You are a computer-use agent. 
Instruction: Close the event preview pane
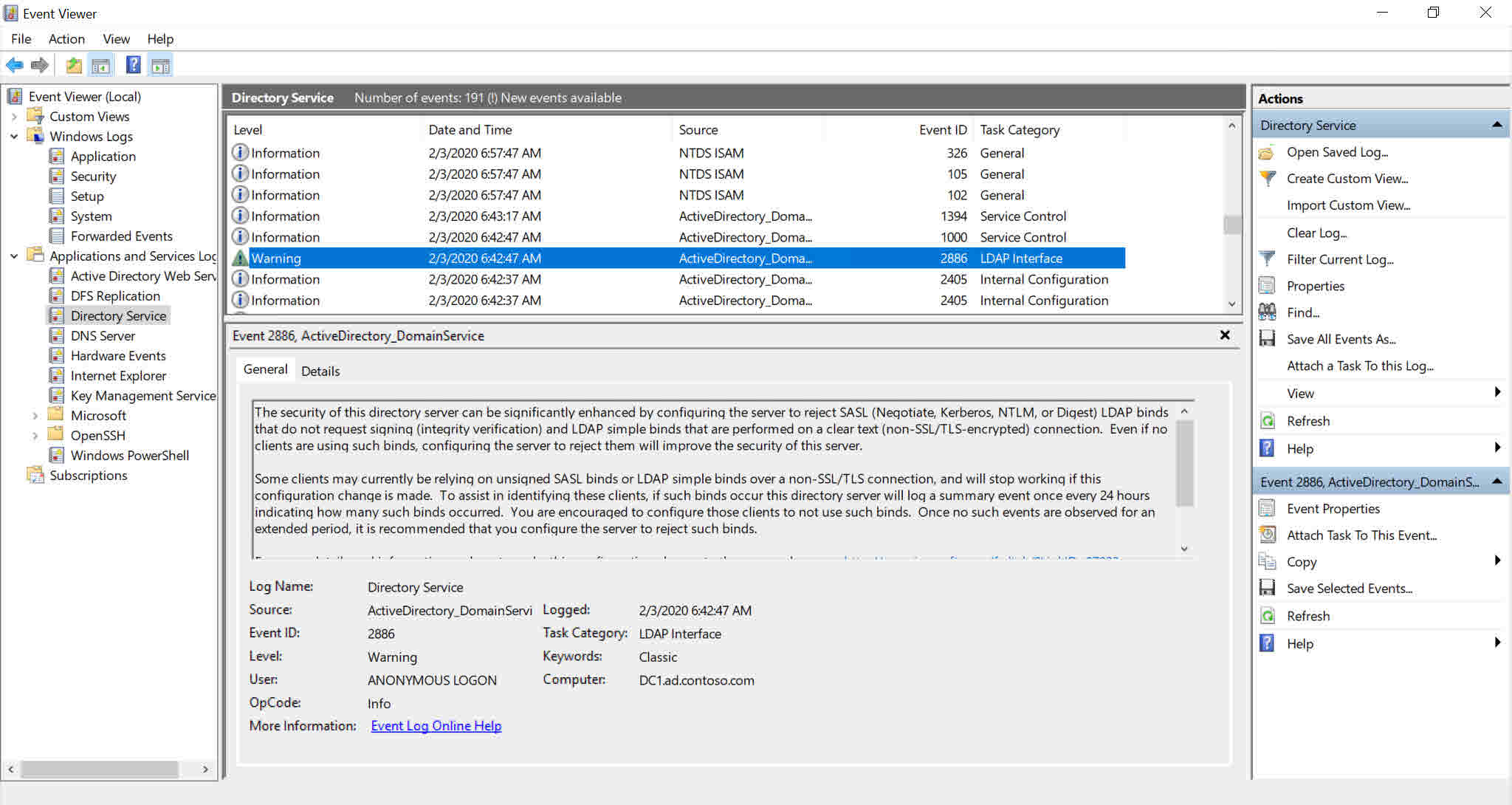1225,335
